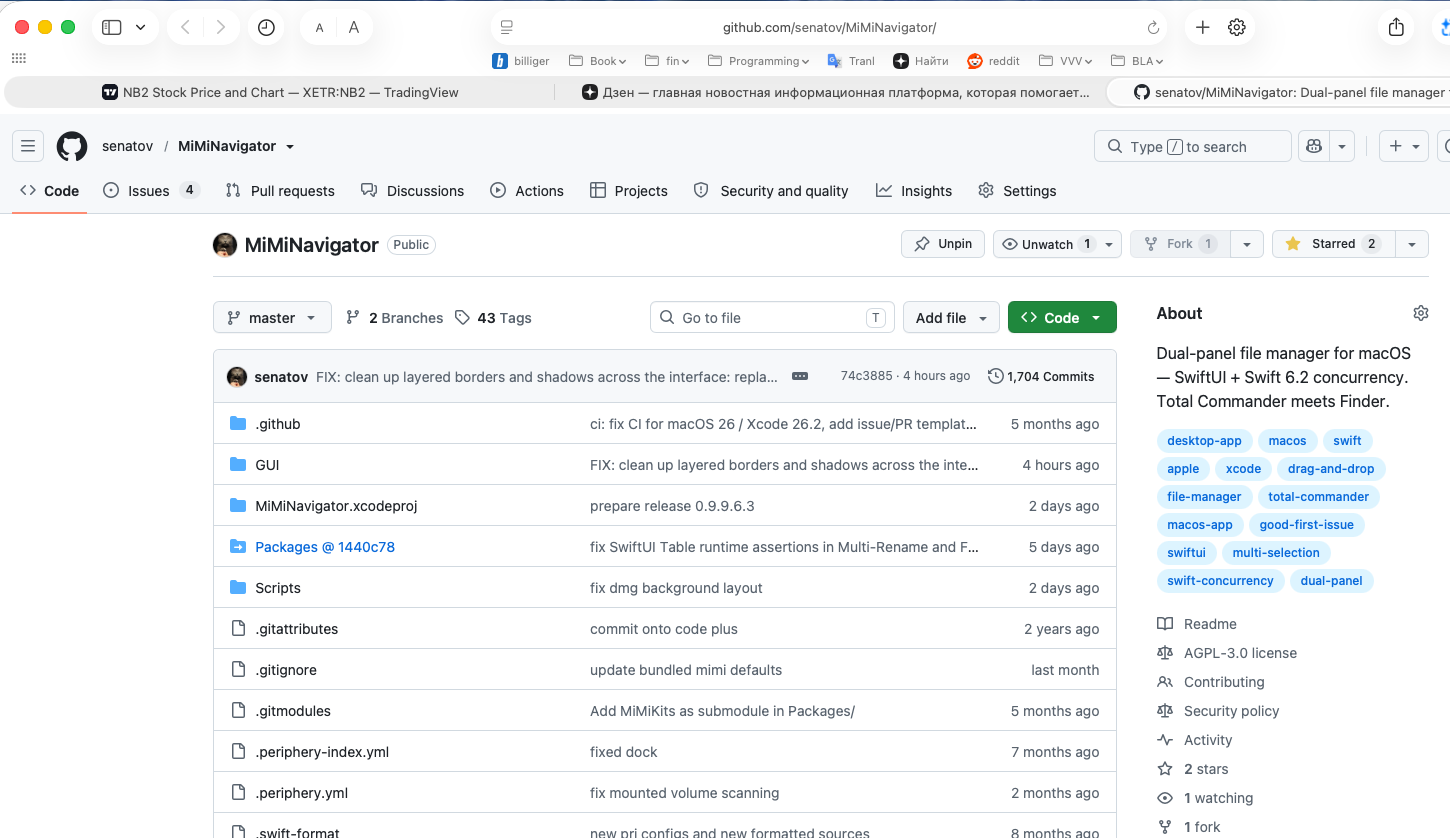The image size is (1450, 838).
Task: Open a new Safari tab
Action: click(1203, 27)
